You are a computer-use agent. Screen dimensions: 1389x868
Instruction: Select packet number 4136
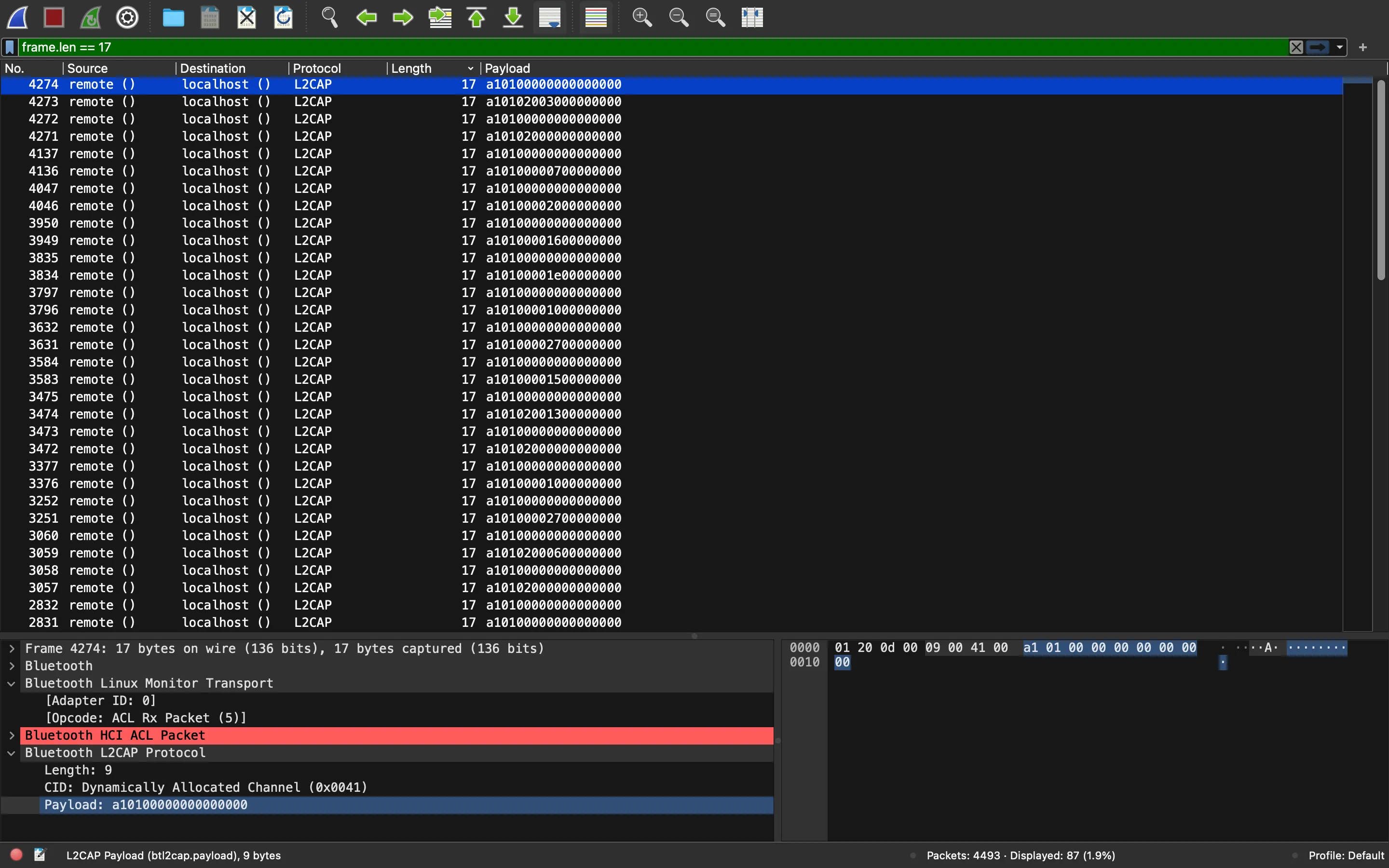pos(671,171)
